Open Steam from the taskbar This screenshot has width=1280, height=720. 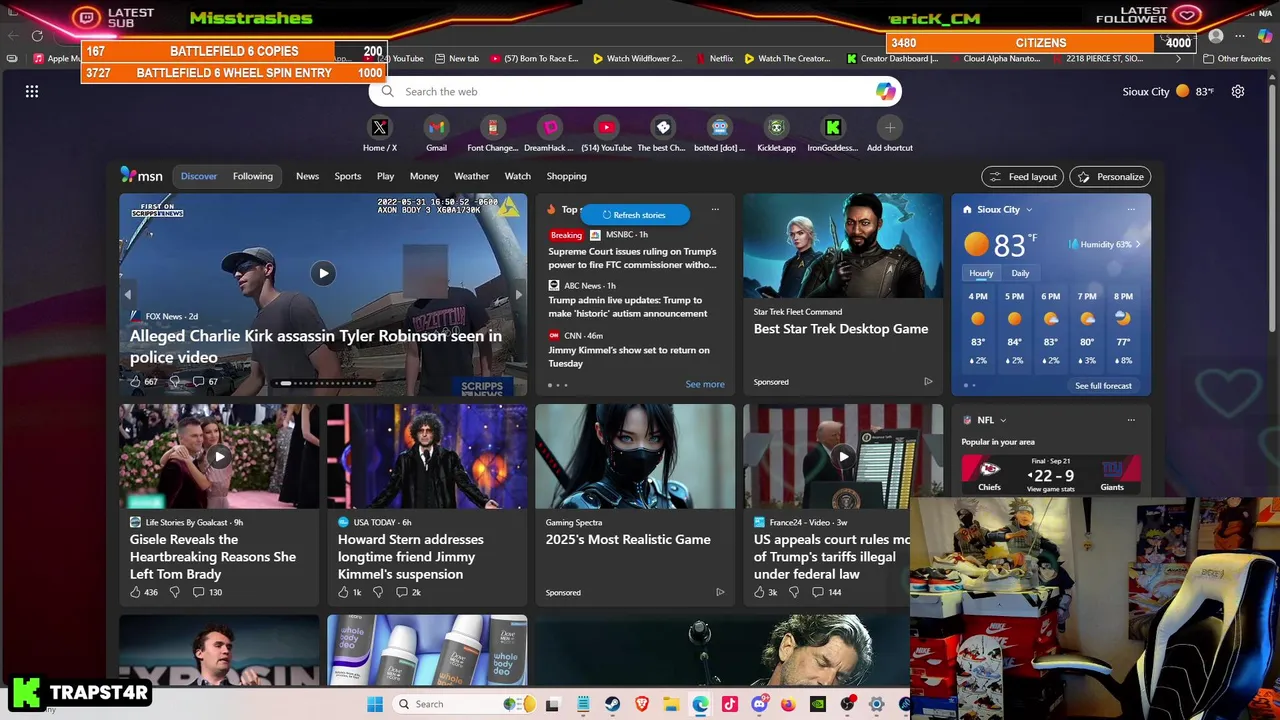tap(612, 704)
